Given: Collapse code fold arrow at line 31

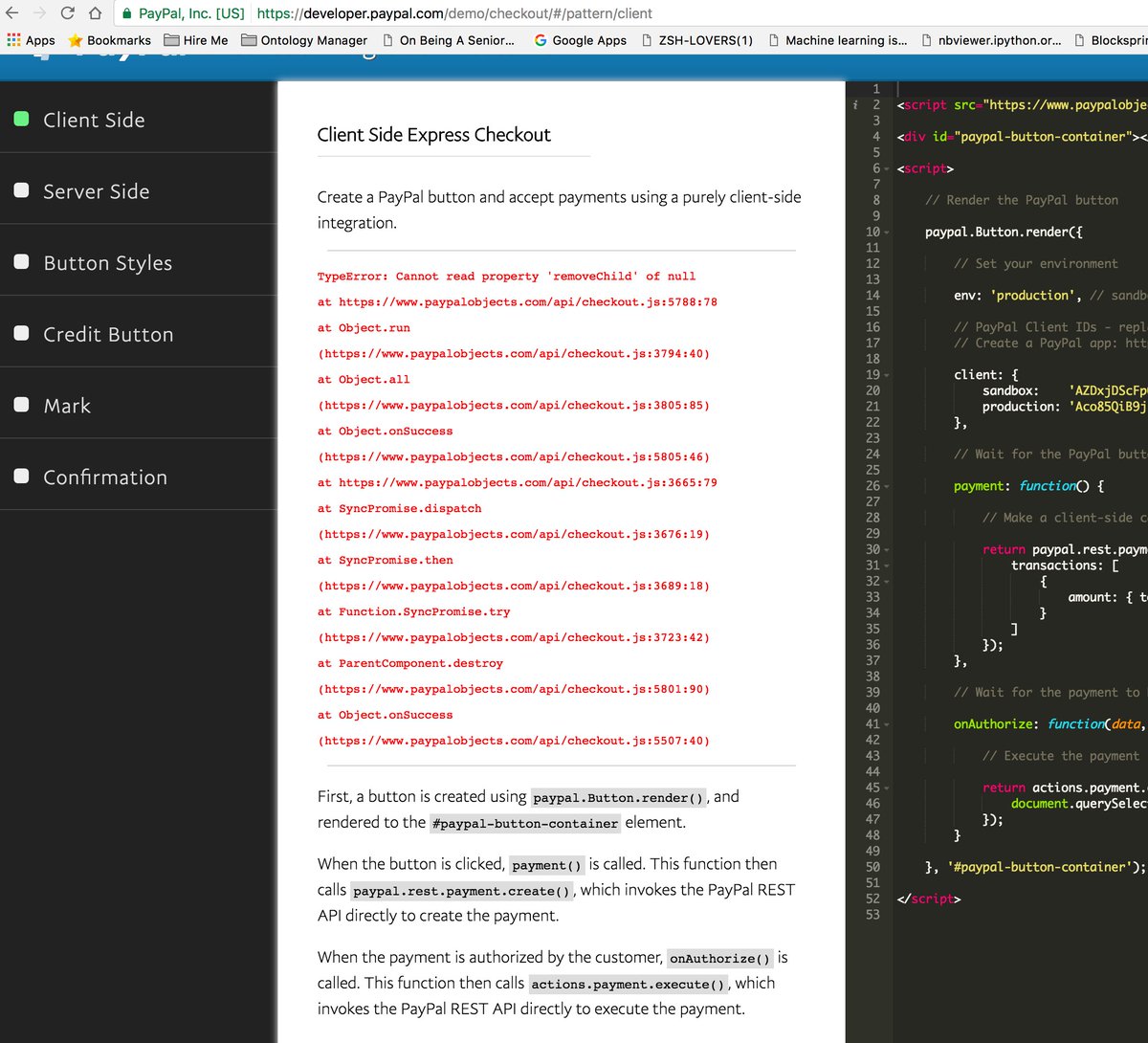Looking at the screenshot, I should click(887, 566).
